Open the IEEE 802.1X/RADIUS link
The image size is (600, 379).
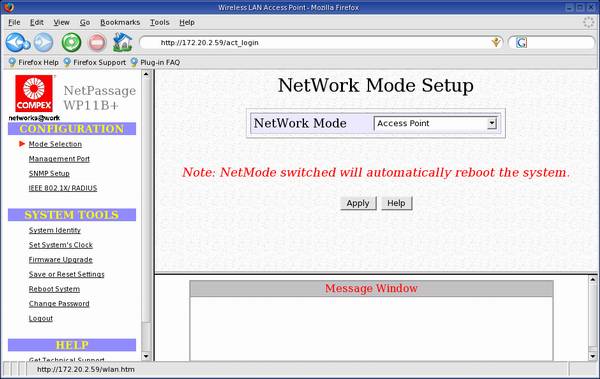(x=63, y=188)
